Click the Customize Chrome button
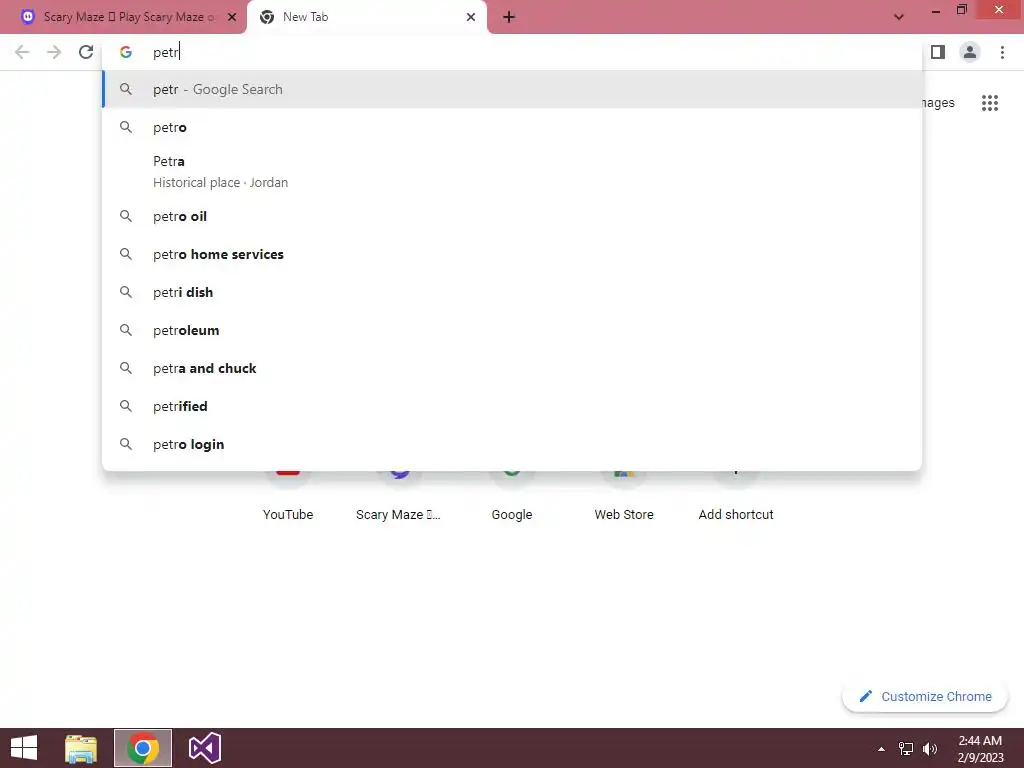The width and height of the screenshot is (1024, 768). coord(925,696)
